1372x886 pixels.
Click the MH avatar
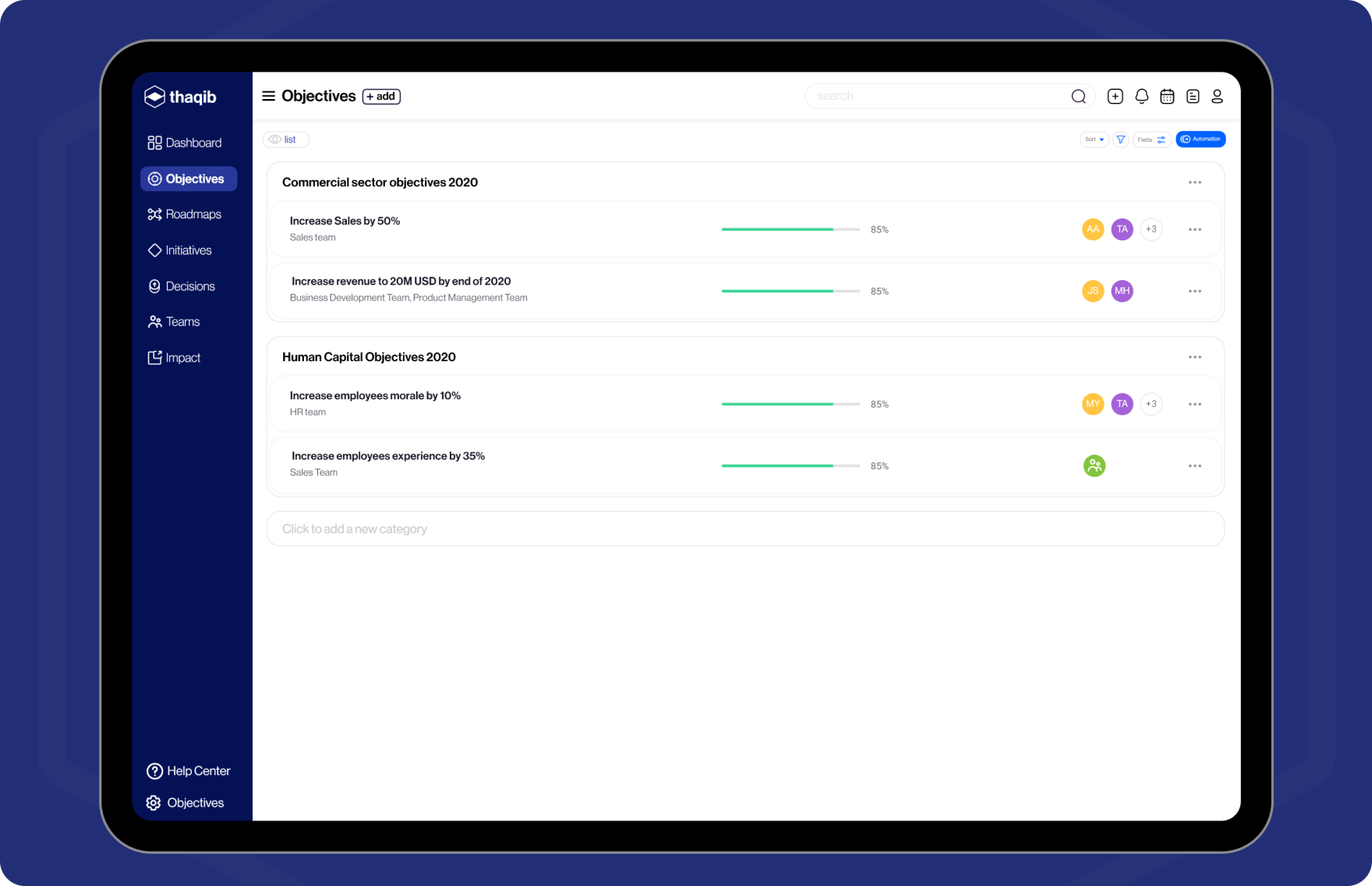(1122, 291)
